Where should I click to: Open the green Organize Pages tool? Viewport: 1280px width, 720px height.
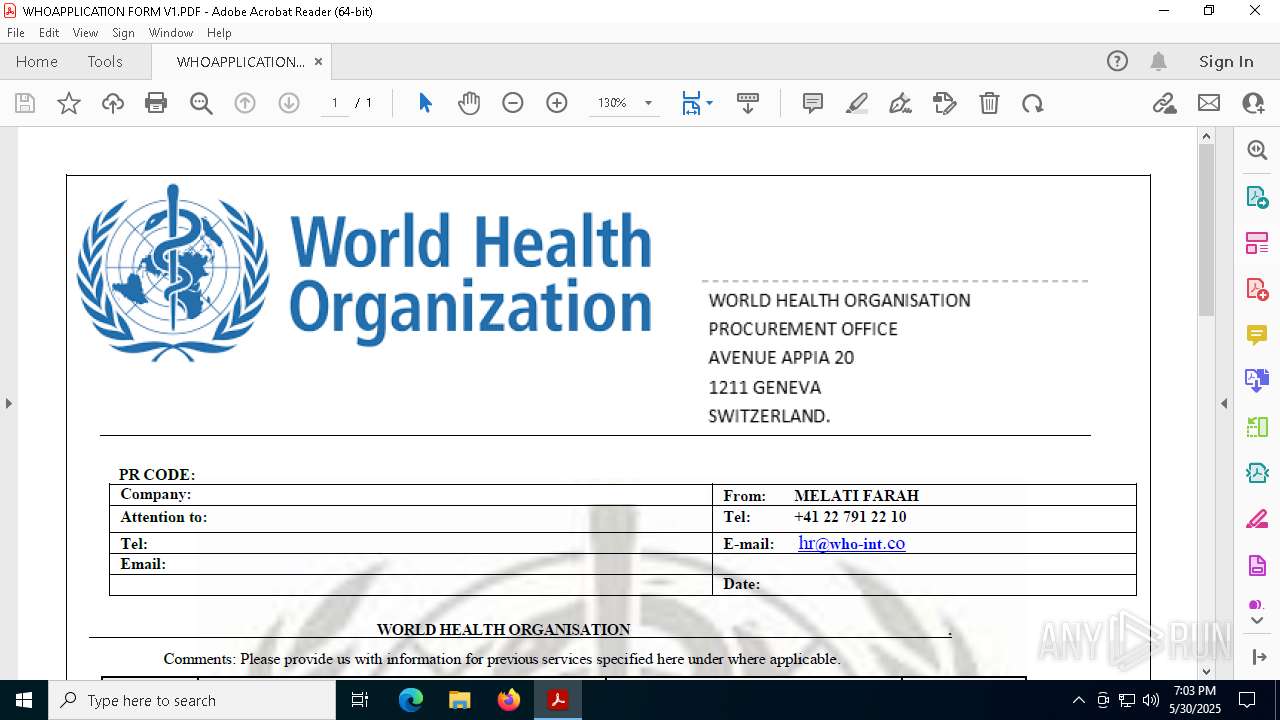pos(1257,427)
